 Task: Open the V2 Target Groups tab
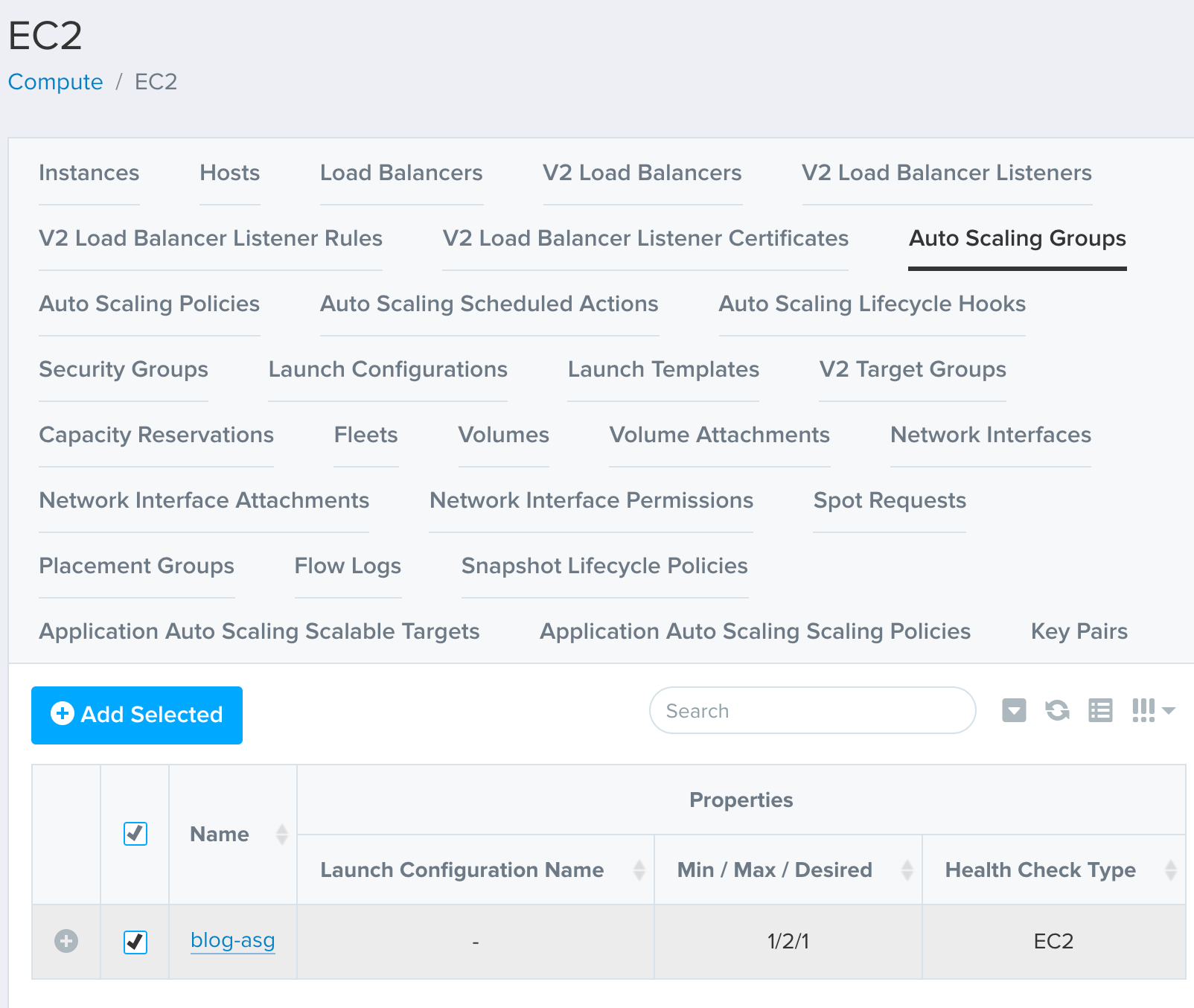click(x=913, y=369)
